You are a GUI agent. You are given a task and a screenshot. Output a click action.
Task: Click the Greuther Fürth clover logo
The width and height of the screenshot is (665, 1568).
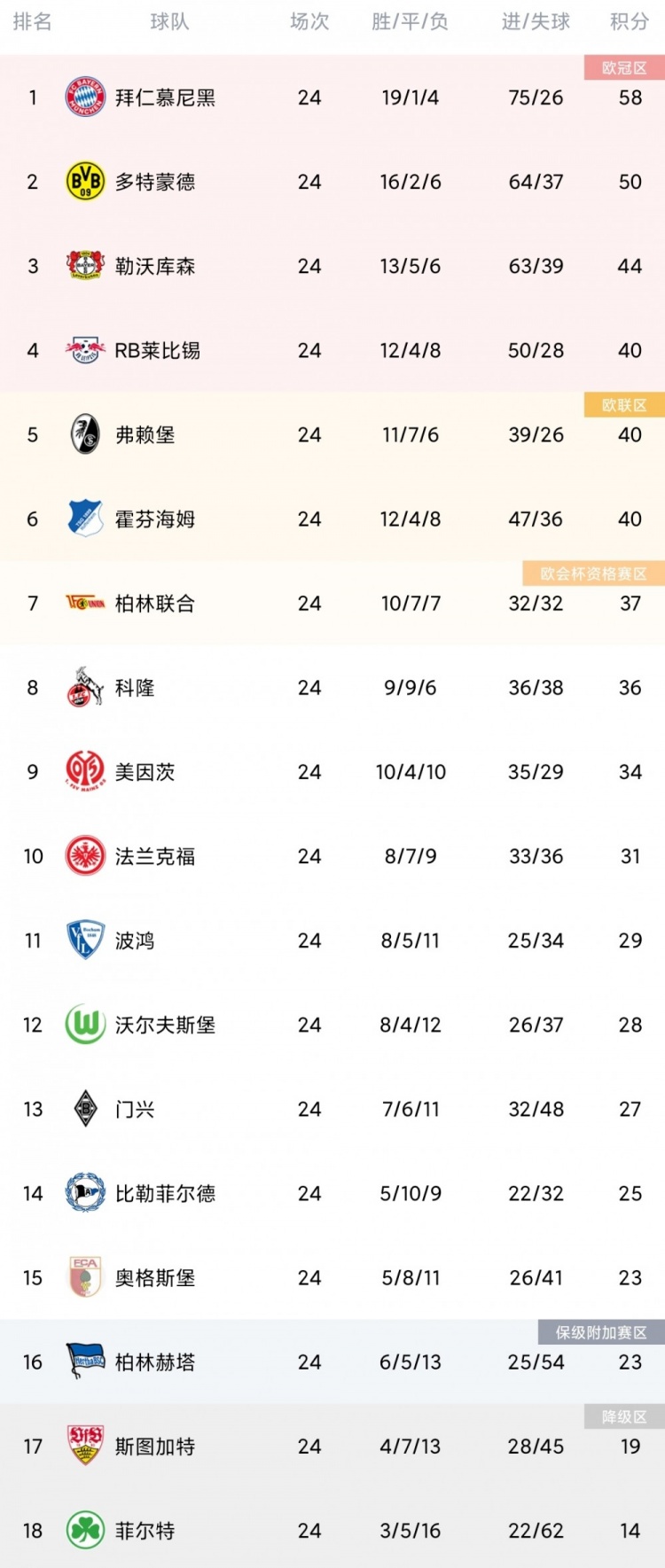(x=85, y=1531)
